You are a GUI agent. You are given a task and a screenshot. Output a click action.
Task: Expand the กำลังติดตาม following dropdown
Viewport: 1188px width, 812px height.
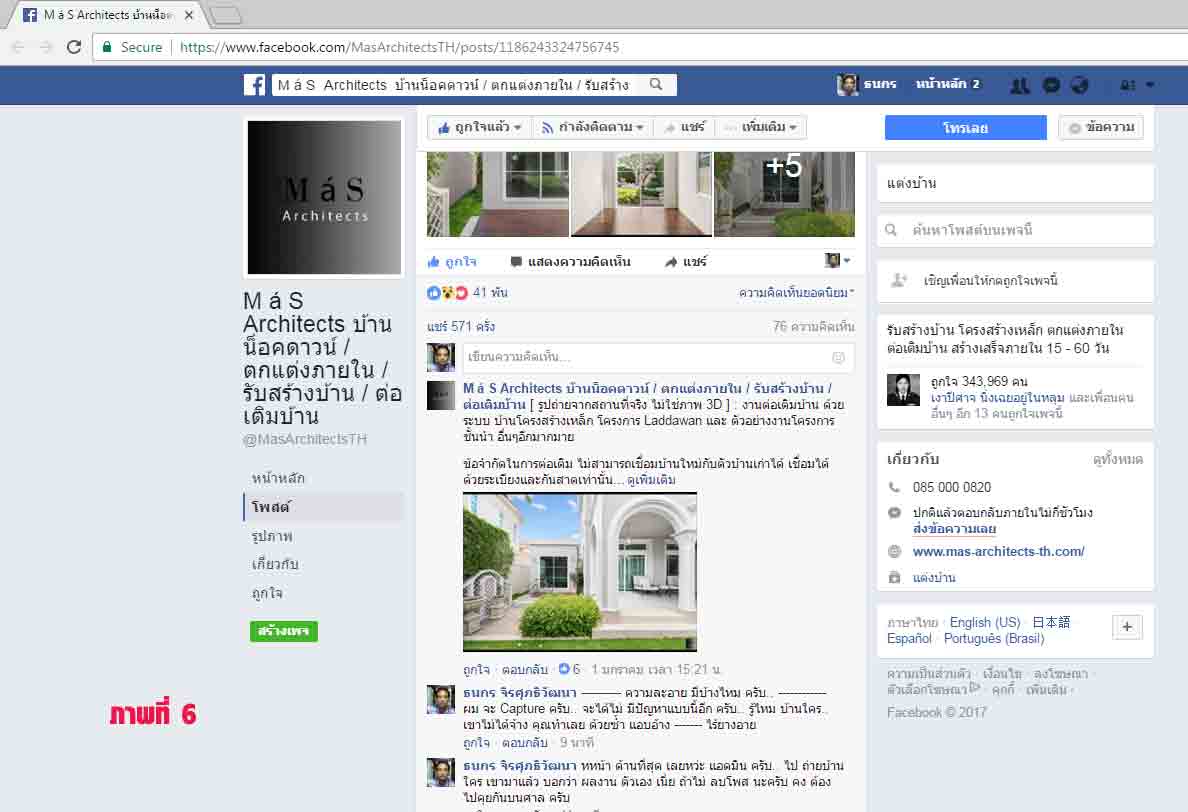pyautogui.click(x=593, y=127)
